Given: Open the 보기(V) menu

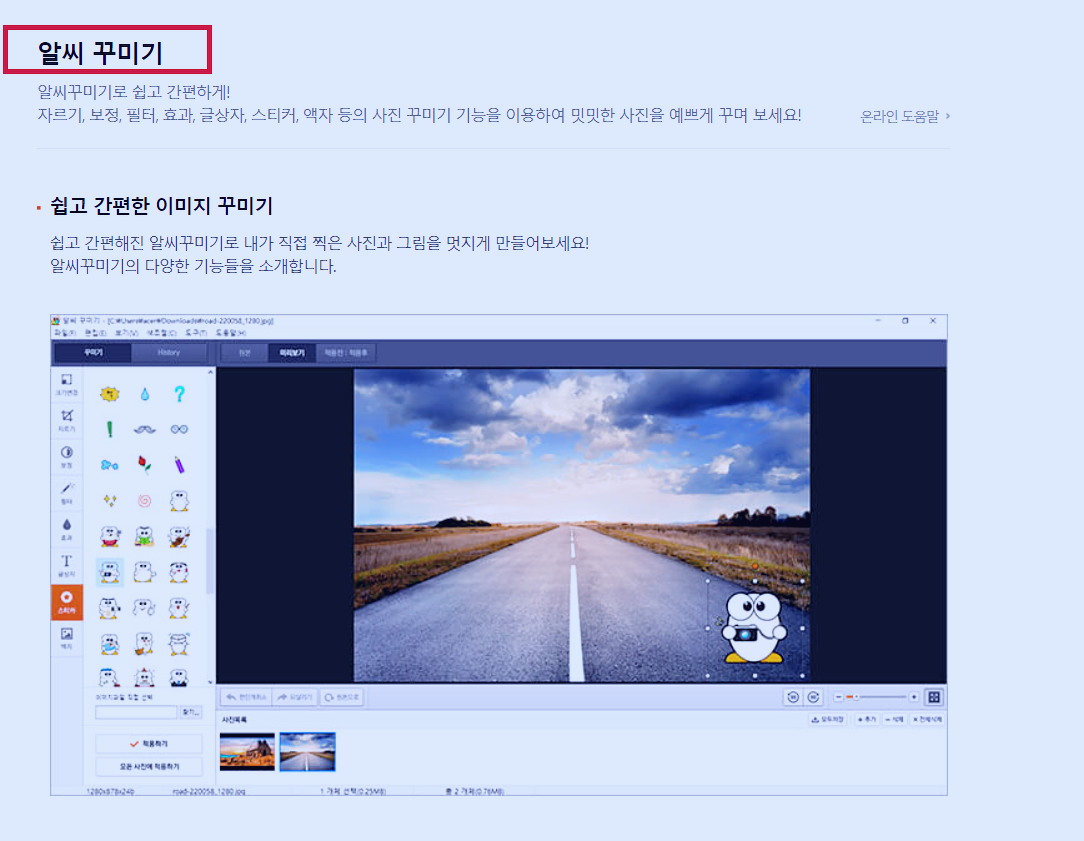Looking at the screenshot, I should coord(127,333).
